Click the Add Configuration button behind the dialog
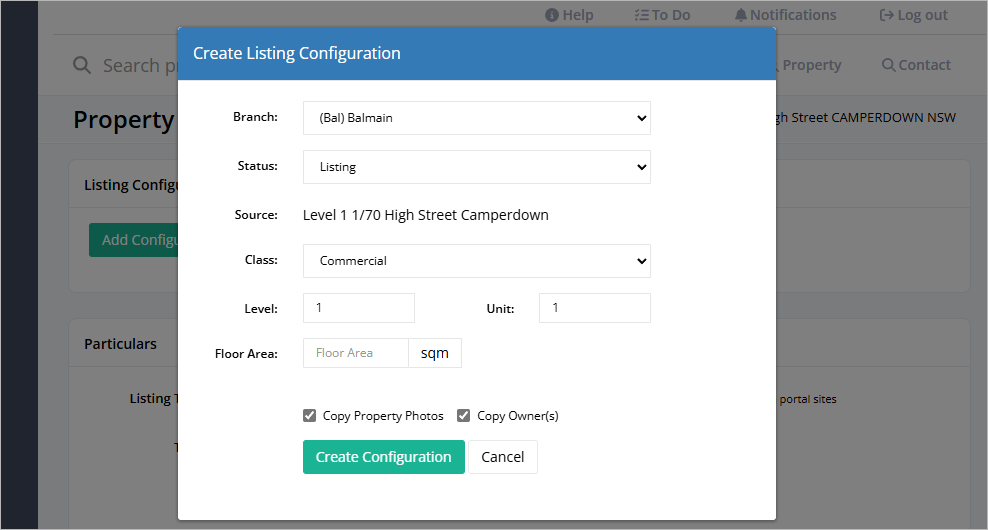This screenshot has width=988, height=530. pyautogui.click(x=134, y=240)
